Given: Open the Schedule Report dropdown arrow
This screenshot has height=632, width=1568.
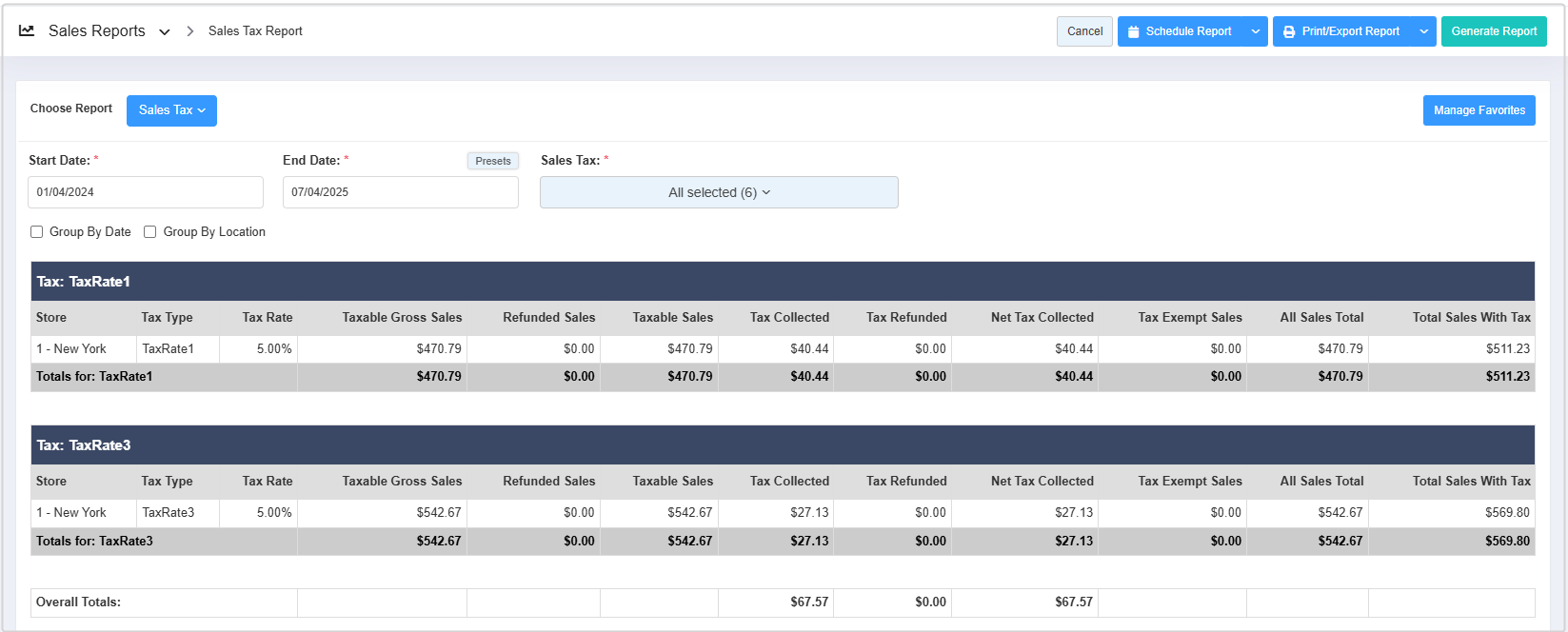Looking at the screenshot, I should 1256,31.
